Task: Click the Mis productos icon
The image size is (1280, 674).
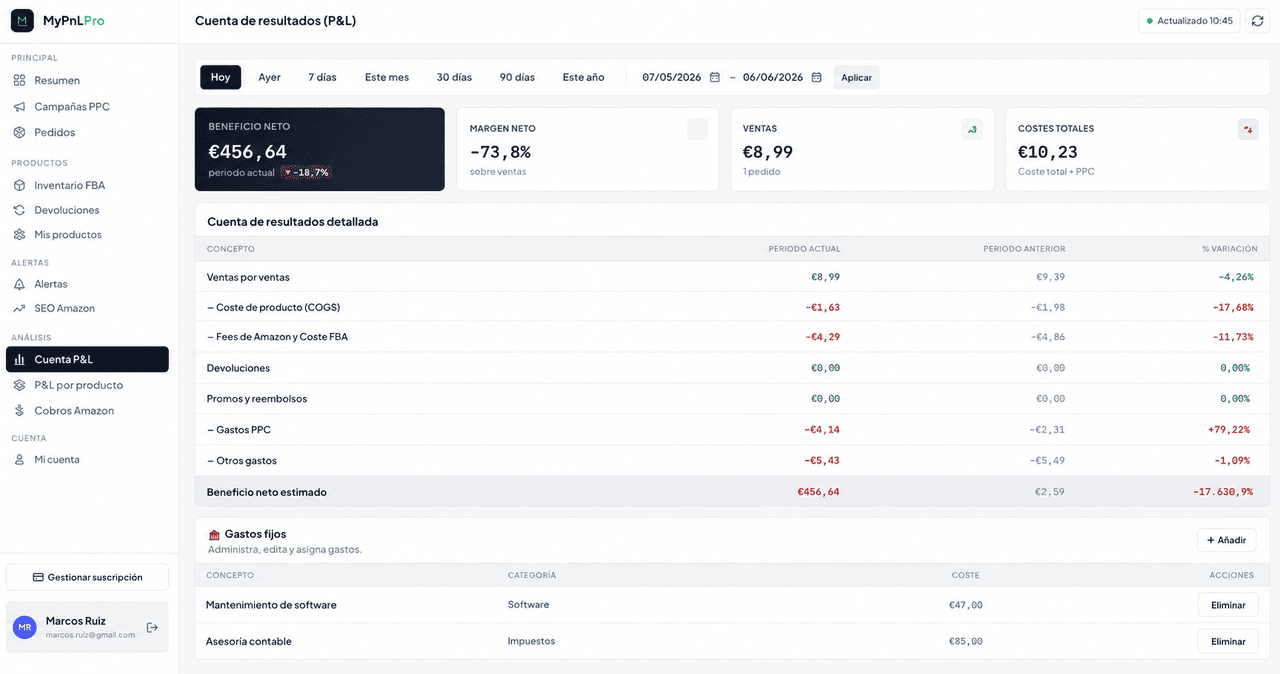Action: pyautogui.click(x=19, y=234)
